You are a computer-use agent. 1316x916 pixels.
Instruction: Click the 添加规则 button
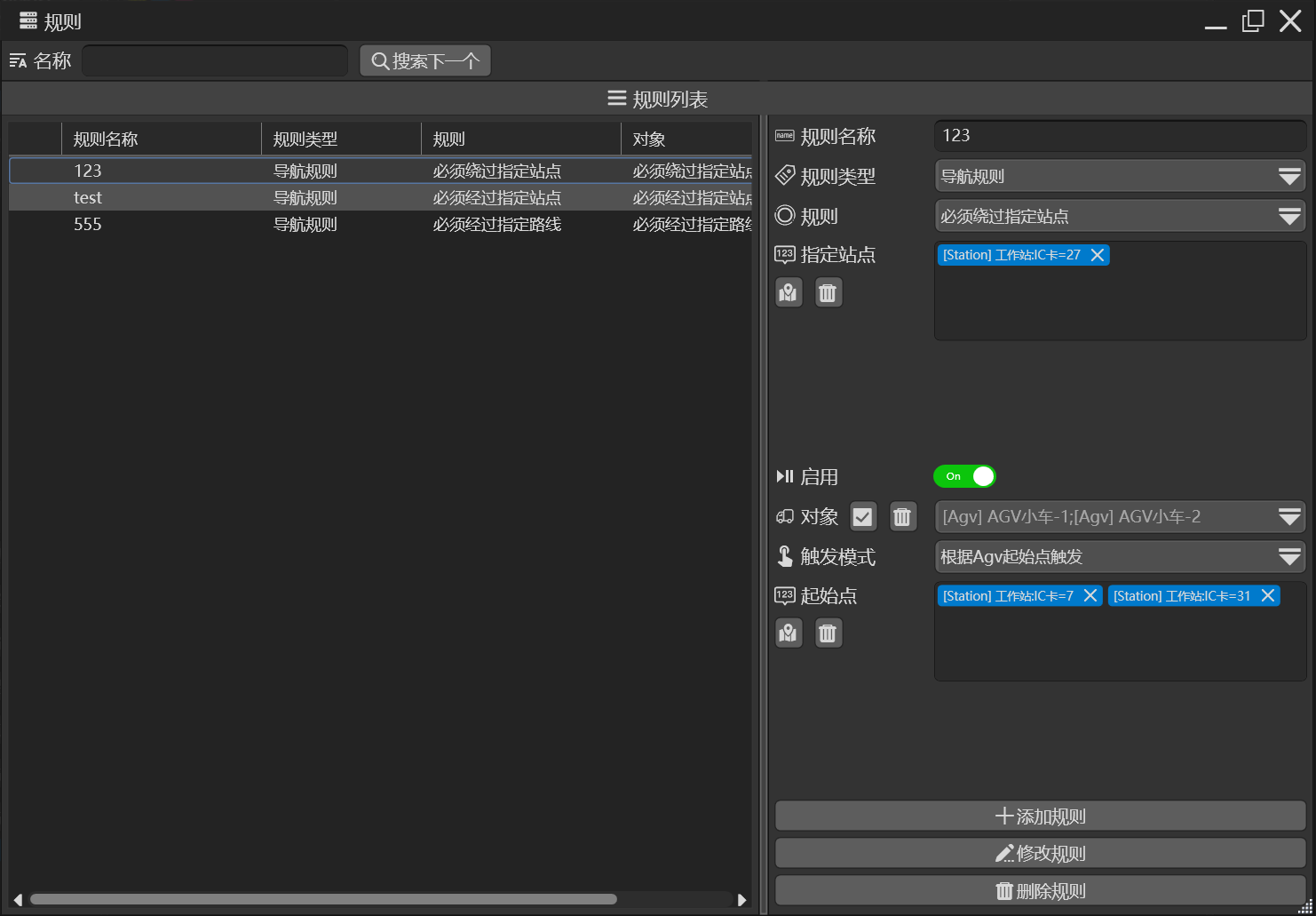coord(1040,816)
